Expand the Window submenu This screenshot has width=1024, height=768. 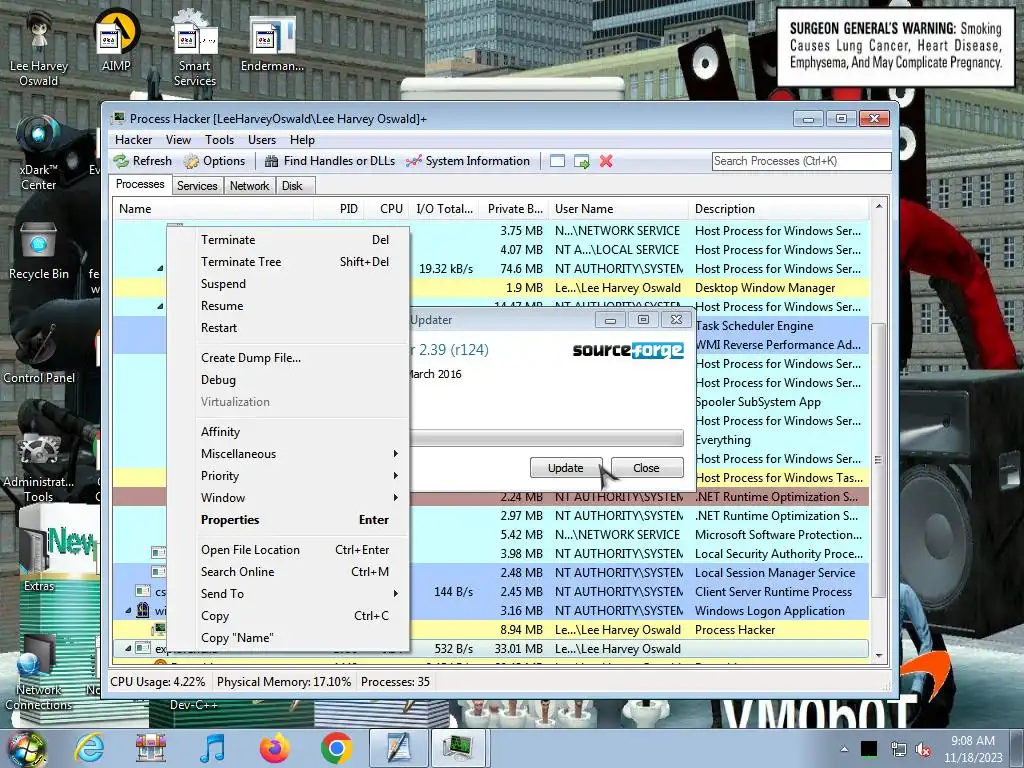click(x=289, y=498)
